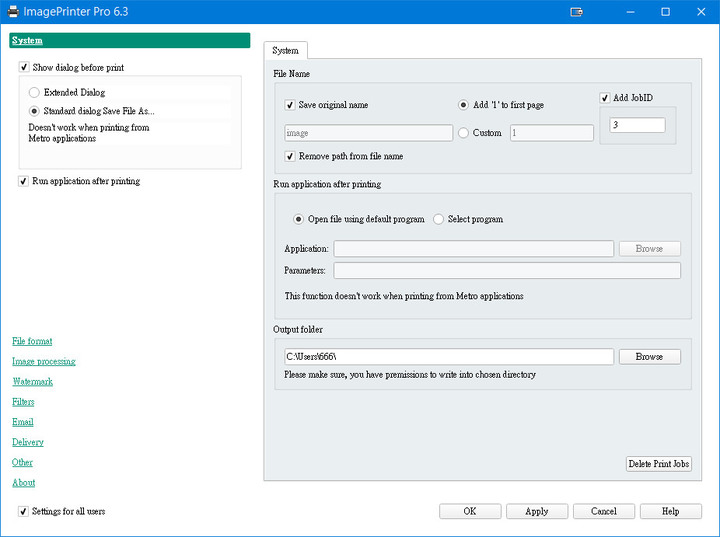Toggle the left-panel Run application after printing checkbox
Viewport: 720px width, 537px height.
23,181
